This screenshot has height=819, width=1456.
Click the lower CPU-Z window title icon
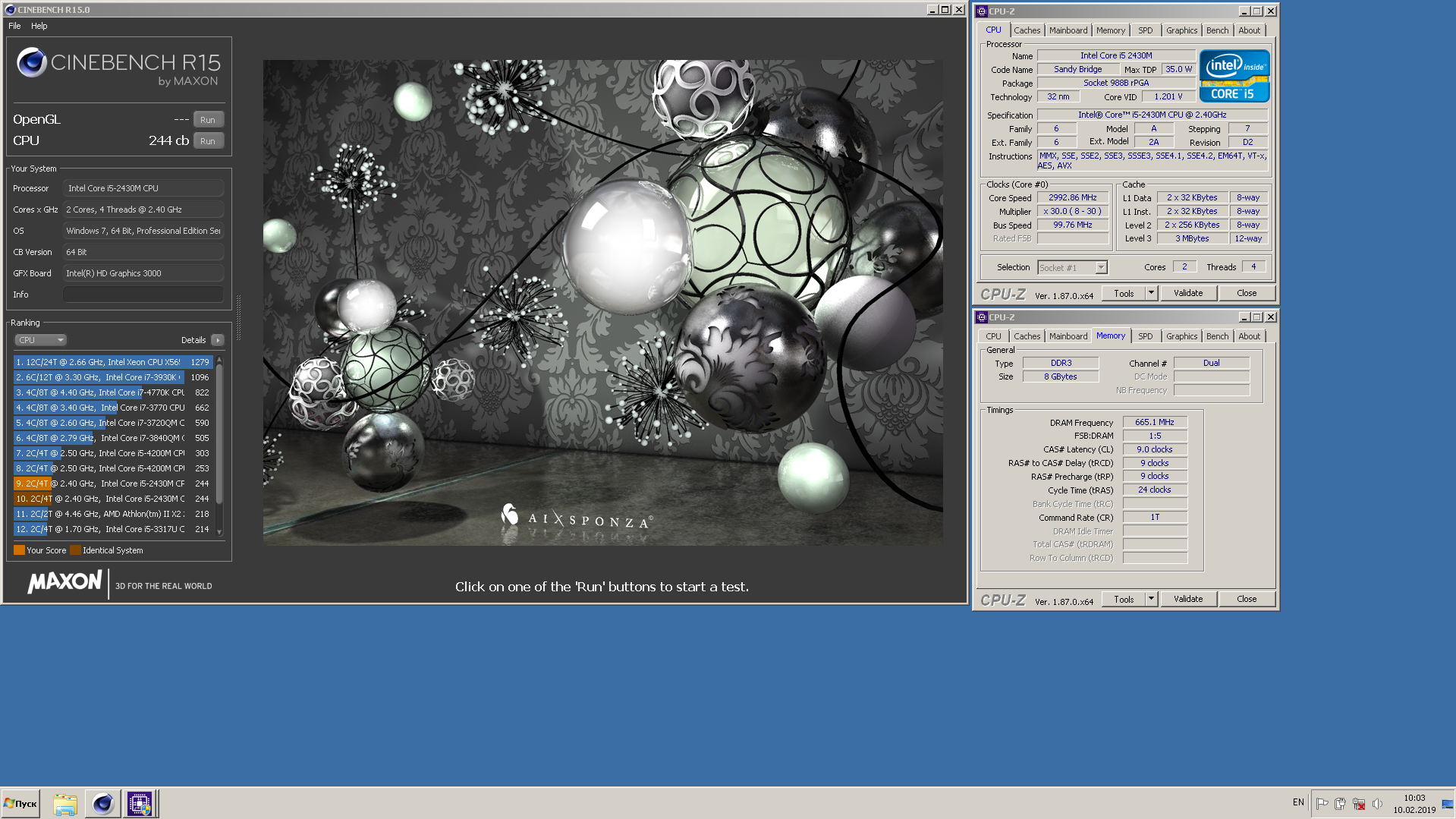[981, 317]
